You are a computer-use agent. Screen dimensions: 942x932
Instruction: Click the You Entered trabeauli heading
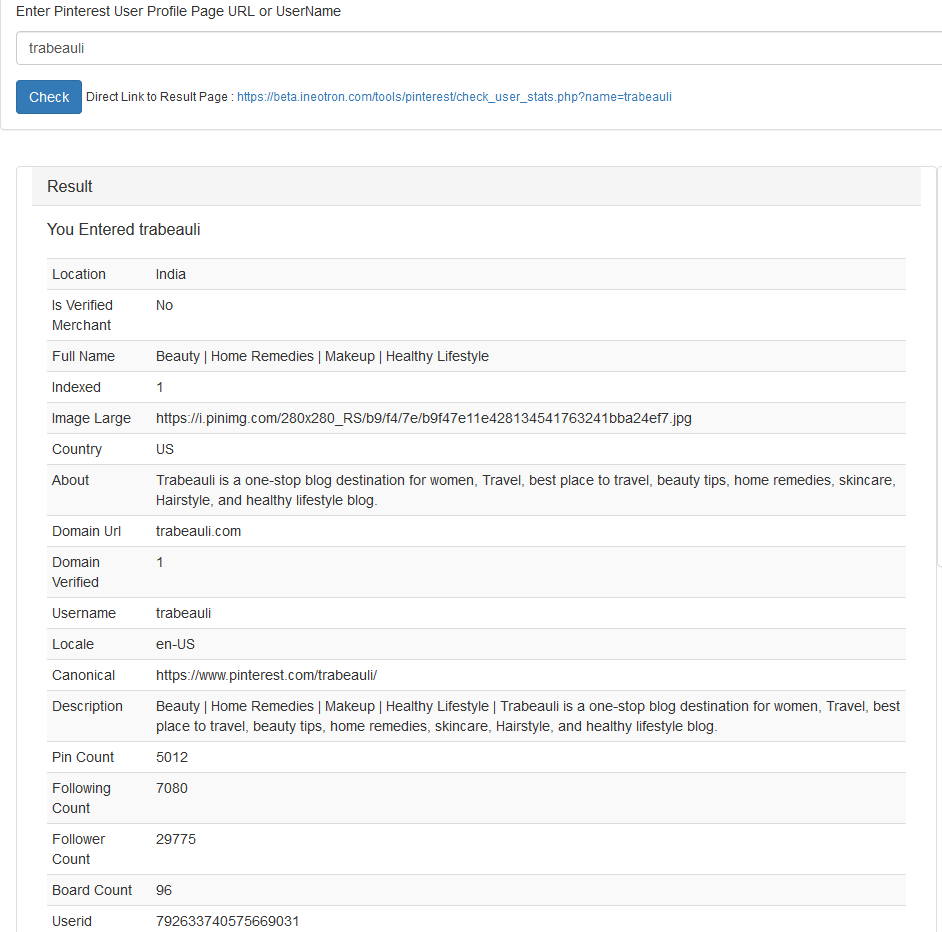point(123,230)
